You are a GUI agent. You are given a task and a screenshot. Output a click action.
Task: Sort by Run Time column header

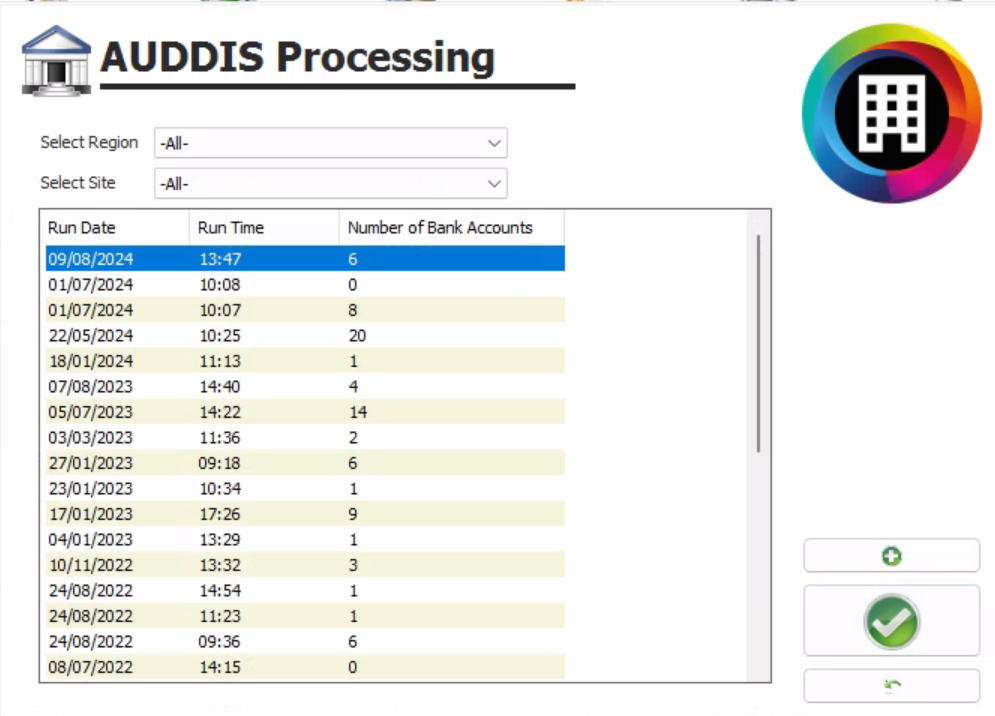[264, 227]
